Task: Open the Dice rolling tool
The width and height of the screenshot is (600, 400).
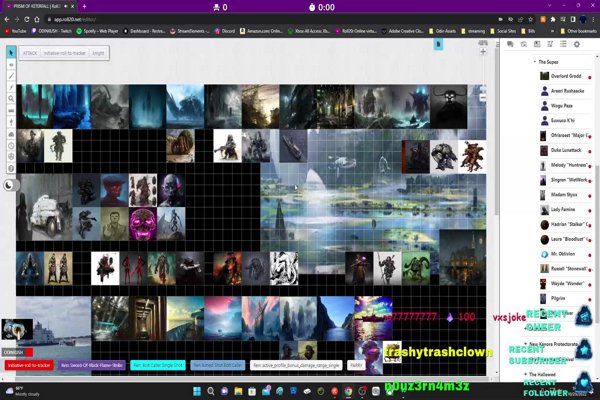Action: [11, 157]
